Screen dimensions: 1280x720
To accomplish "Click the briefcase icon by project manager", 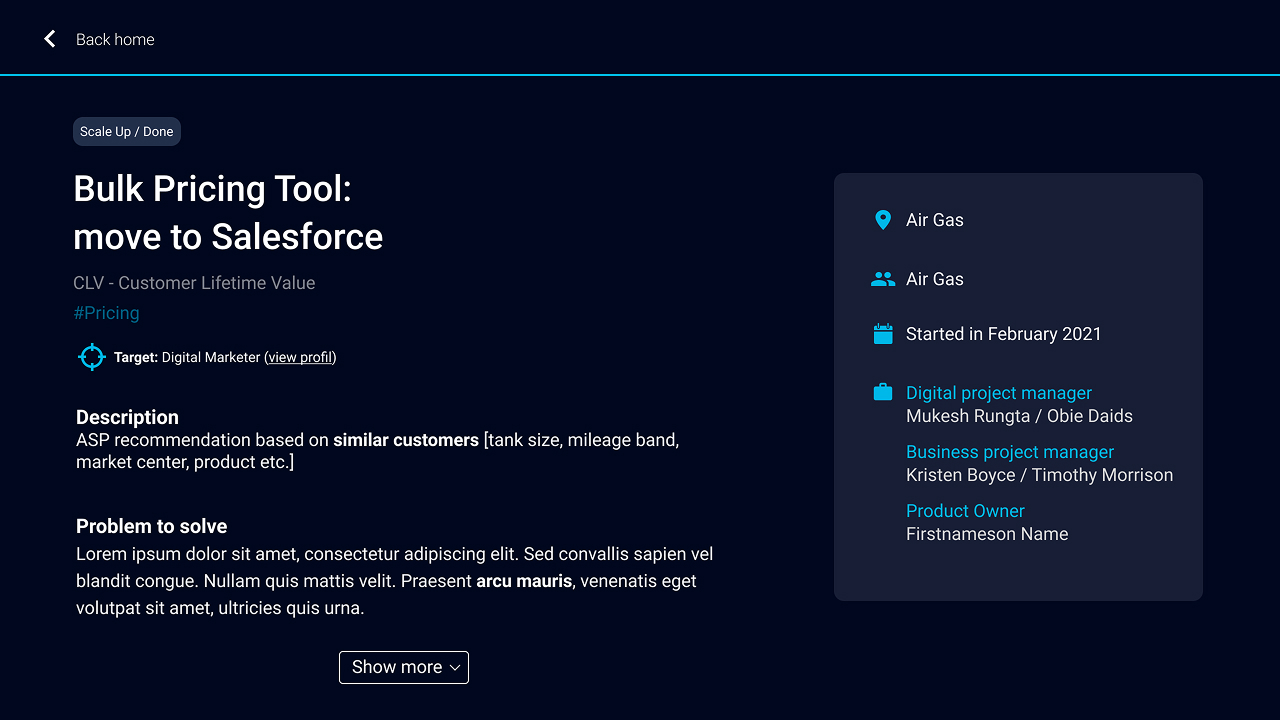I will click(883, 392).
